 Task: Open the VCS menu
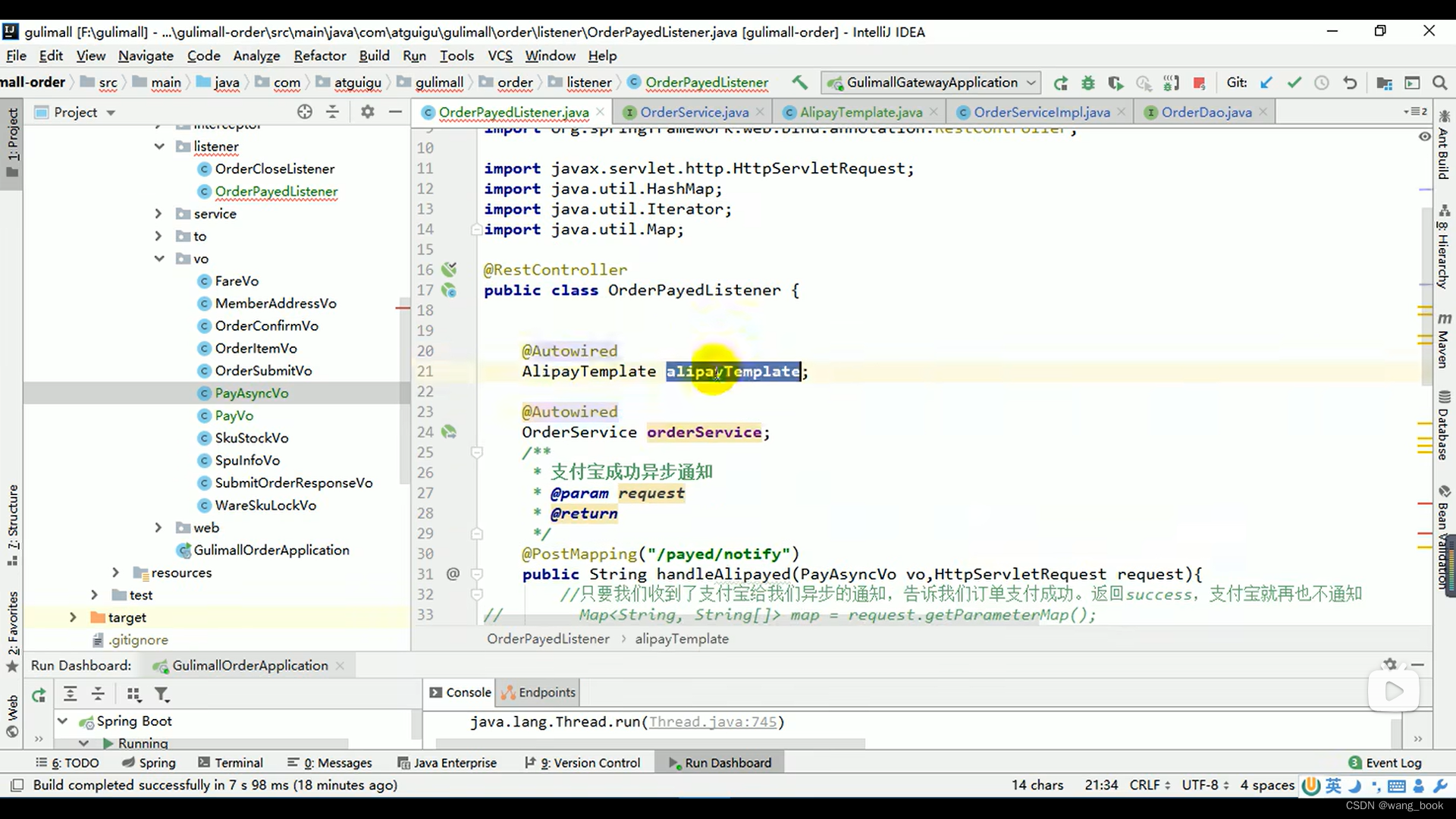pyautogui.click(x=500, y=55)
